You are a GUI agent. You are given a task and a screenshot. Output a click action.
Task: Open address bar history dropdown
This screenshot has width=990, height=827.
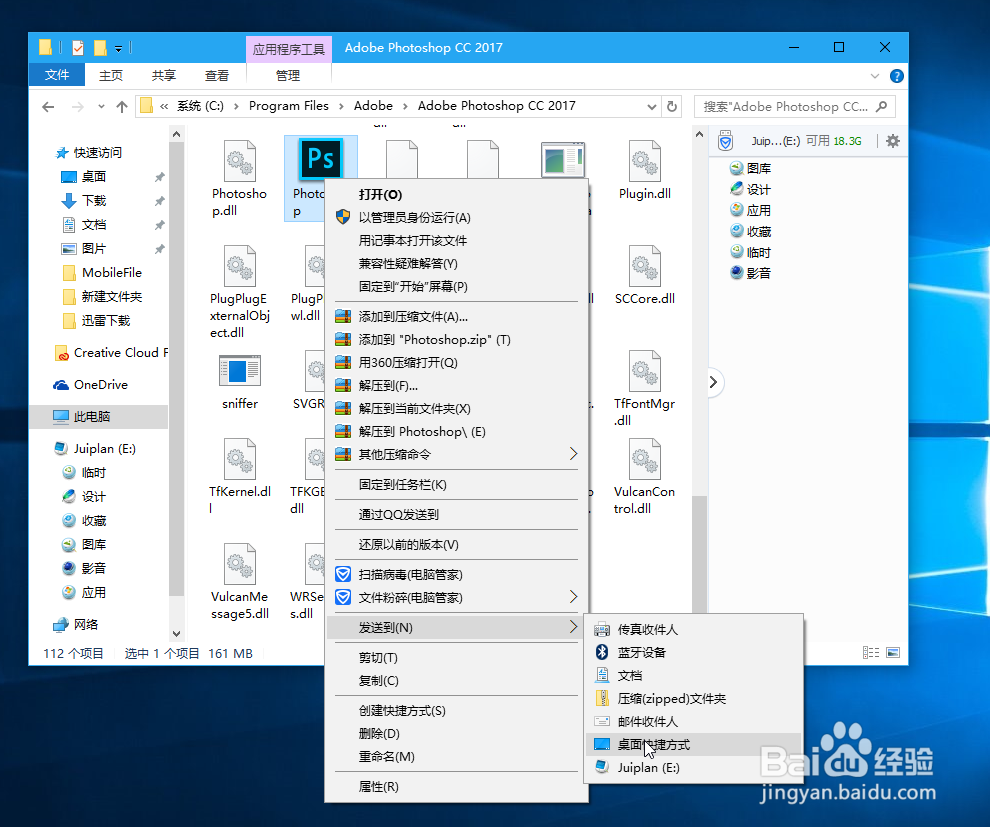[x=652, y=107]
